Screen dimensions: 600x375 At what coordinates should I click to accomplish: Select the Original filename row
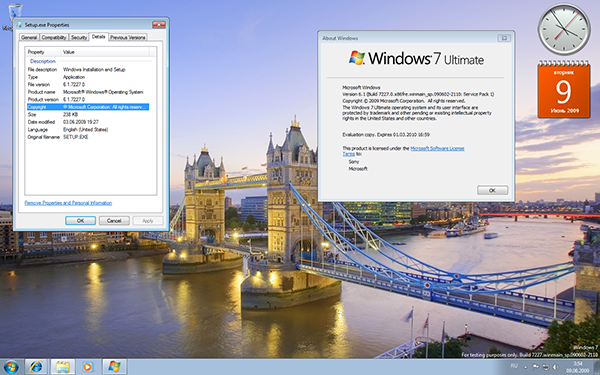(88, 137)
